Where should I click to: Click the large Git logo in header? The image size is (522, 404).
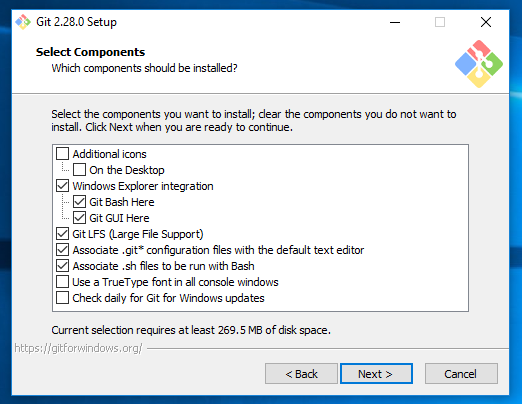[x=479, y=64]
